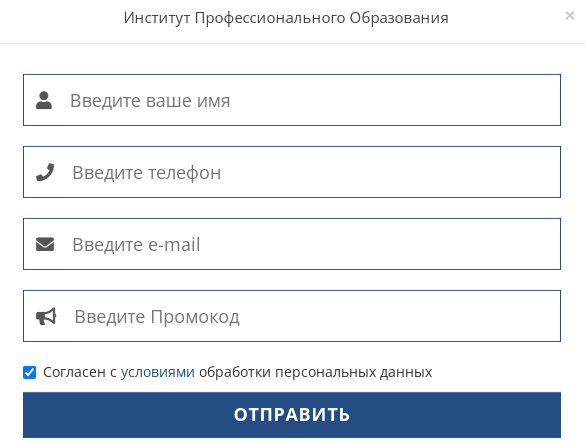Click 'обработки персональных данных' label text

pos(315,372)
